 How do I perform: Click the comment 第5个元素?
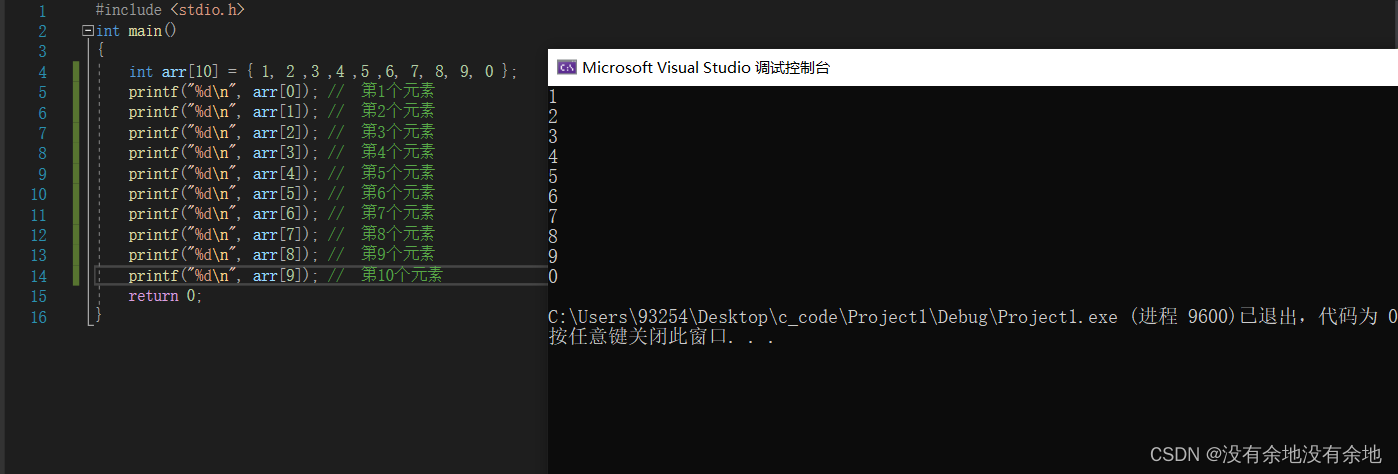[398, 174]
